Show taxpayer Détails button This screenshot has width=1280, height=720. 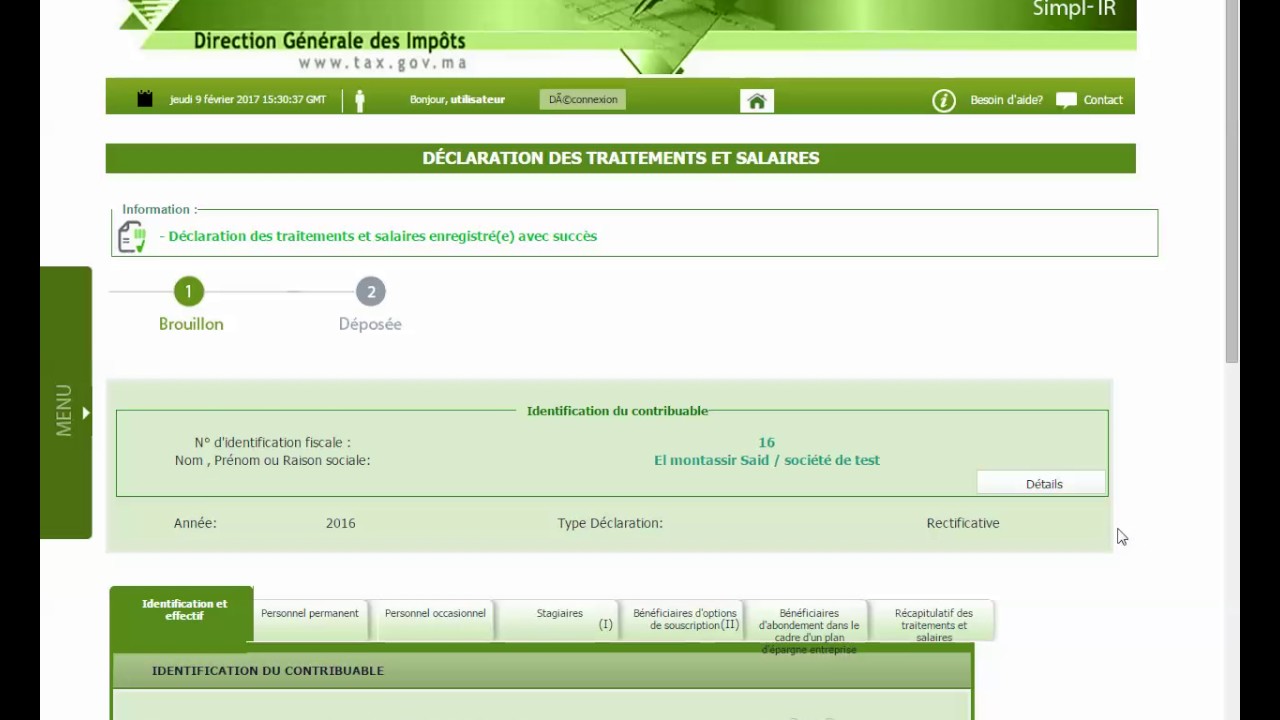point(1042,484)
